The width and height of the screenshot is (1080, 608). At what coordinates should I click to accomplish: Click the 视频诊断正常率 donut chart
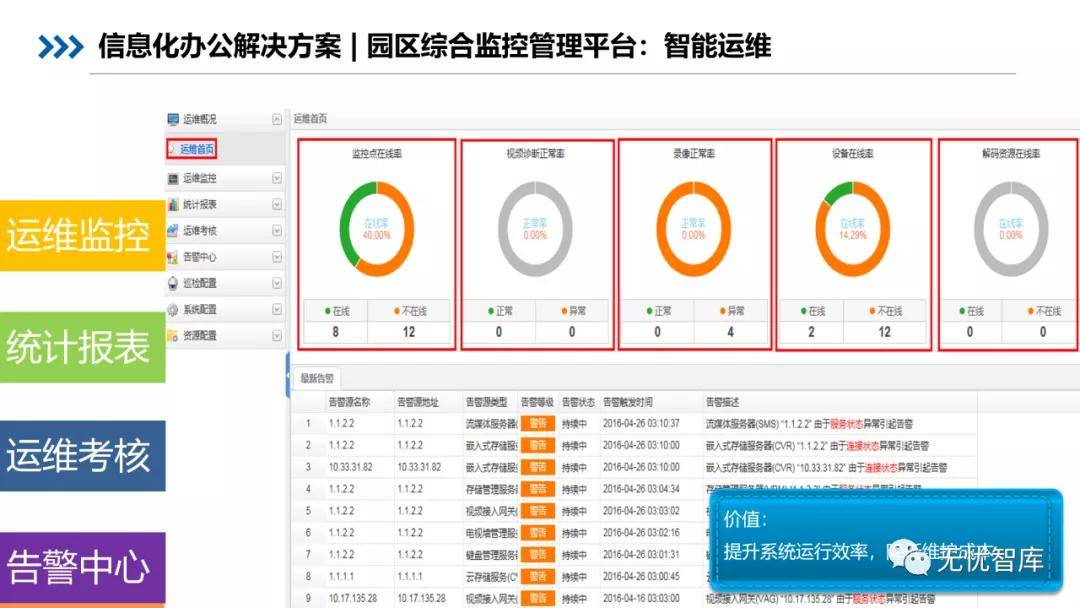click(x=535, y=229)
